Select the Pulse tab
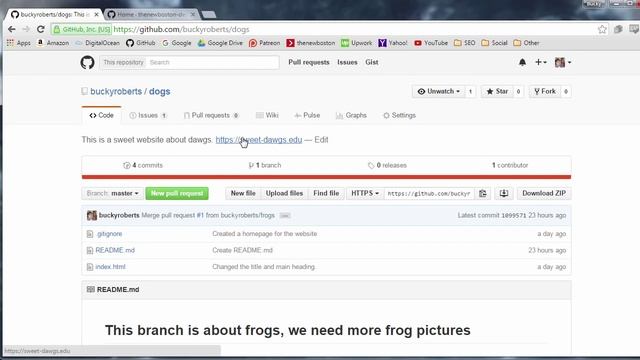The width and height of the screenshot is (640, 360). click(307, 116)
